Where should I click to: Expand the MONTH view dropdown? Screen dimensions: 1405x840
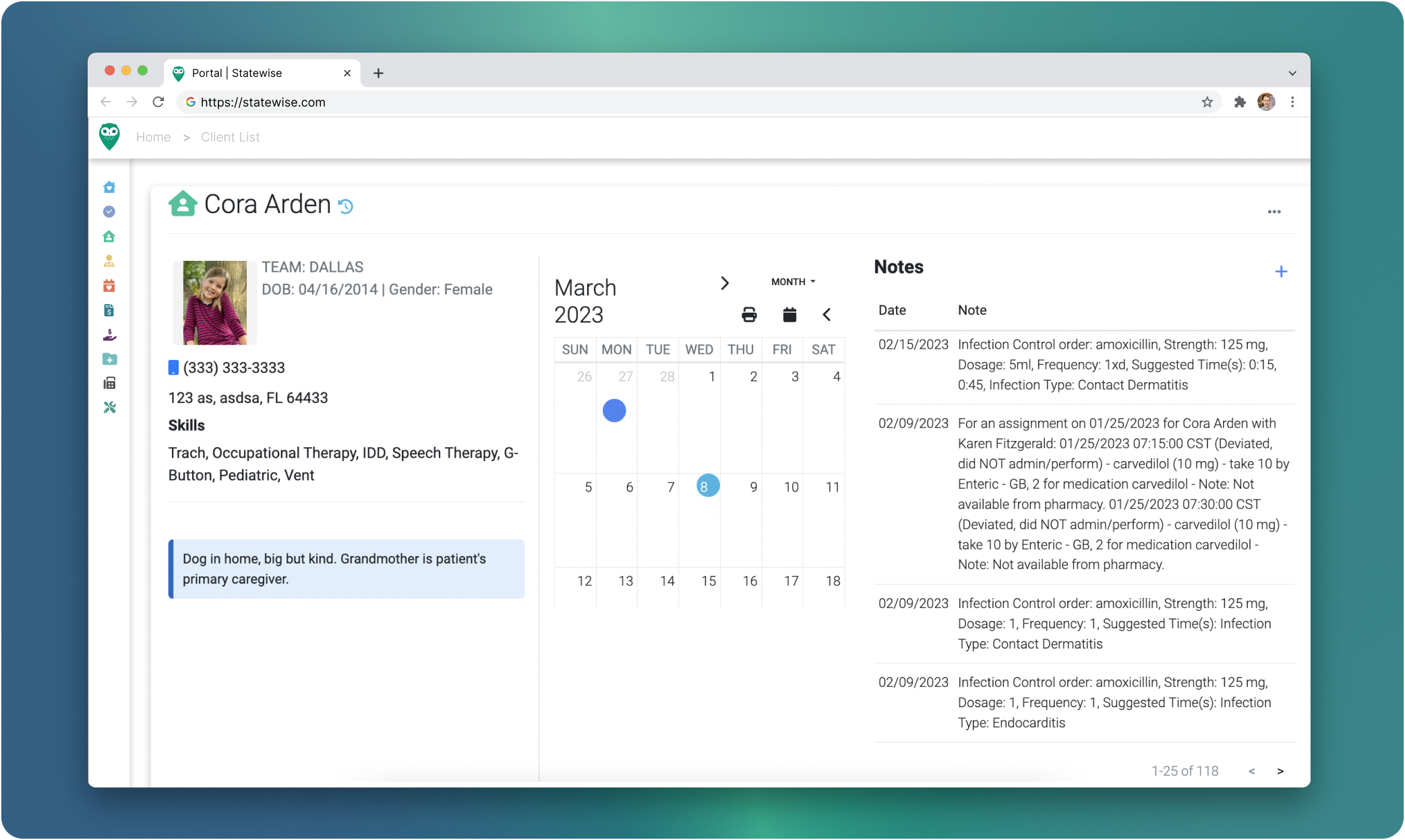pos(793,282)
